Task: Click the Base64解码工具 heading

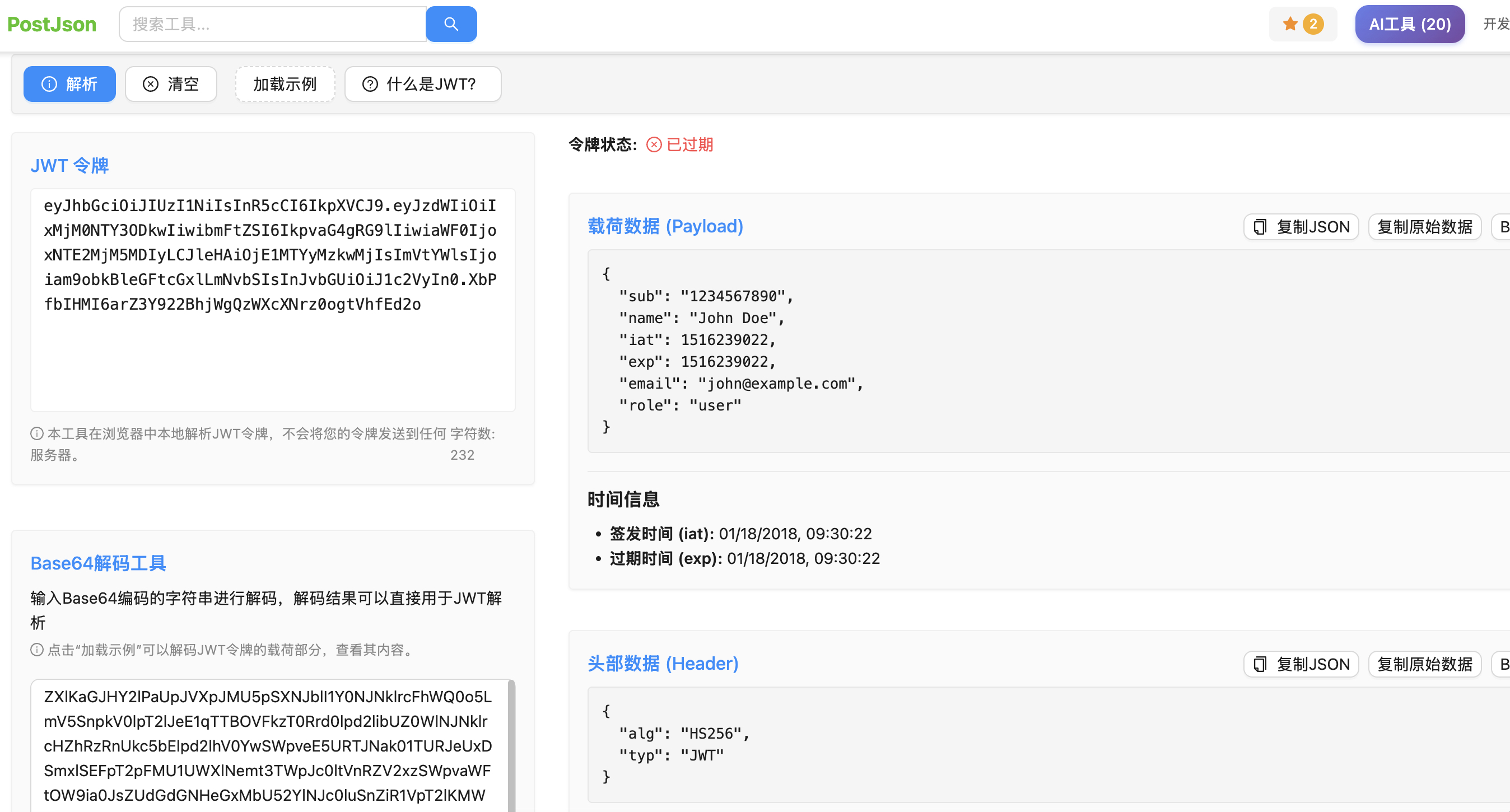Action: (x=98, y=563)
